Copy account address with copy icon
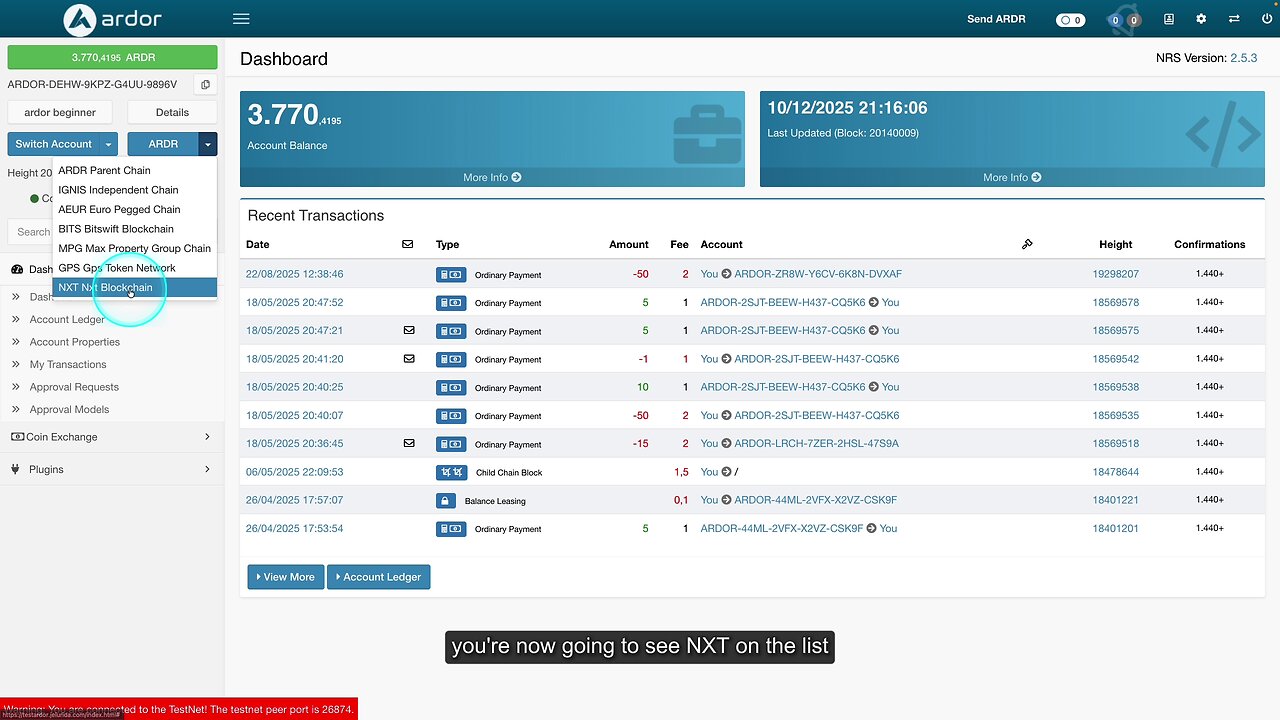1280x720 pixels. pyautogui.click(x=205, y=85)
